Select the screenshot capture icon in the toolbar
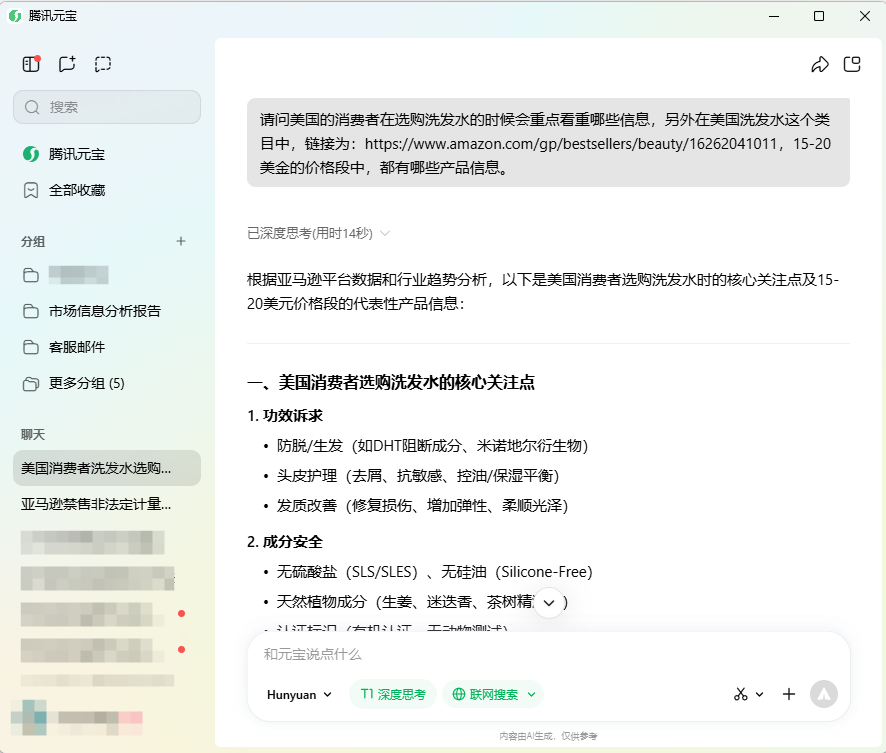 tap(103, 63)
